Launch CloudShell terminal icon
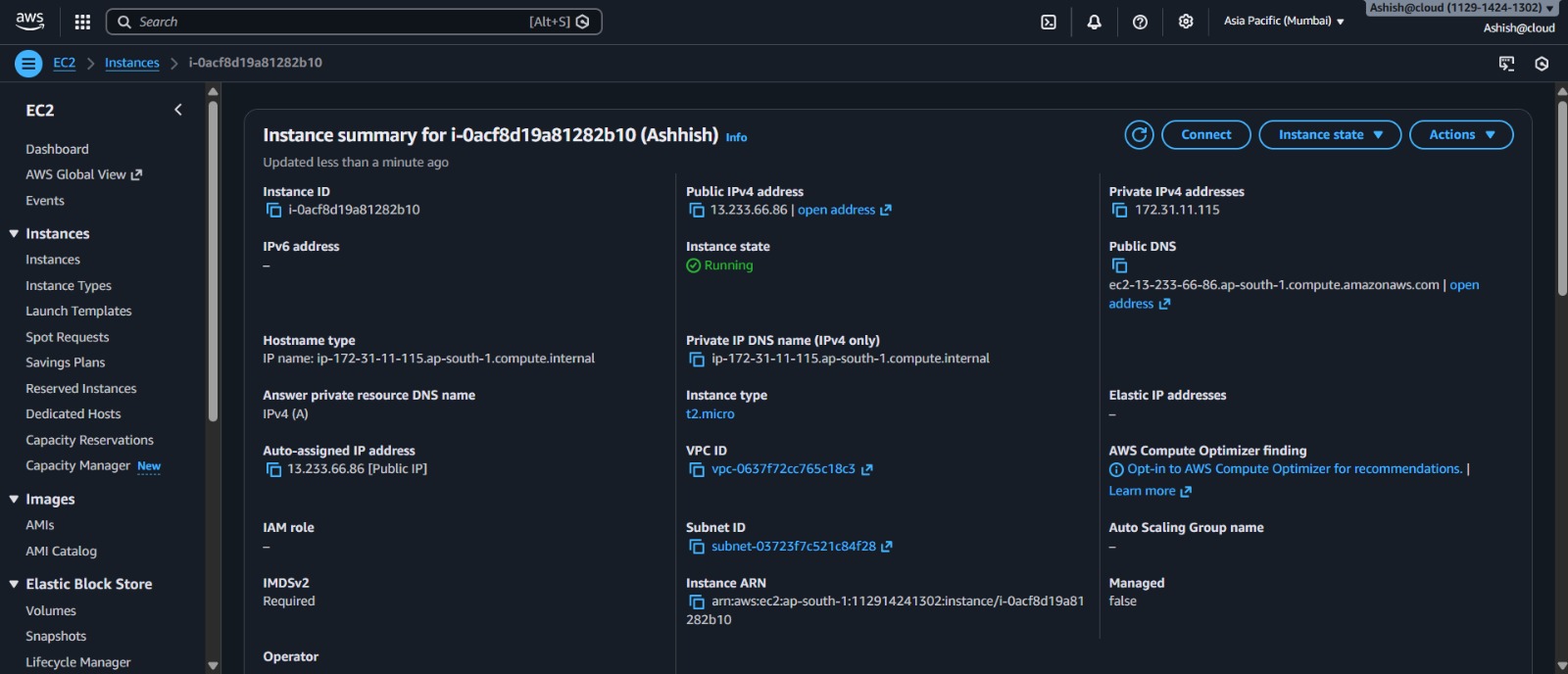1568x674 pixels. [1049, 22]
